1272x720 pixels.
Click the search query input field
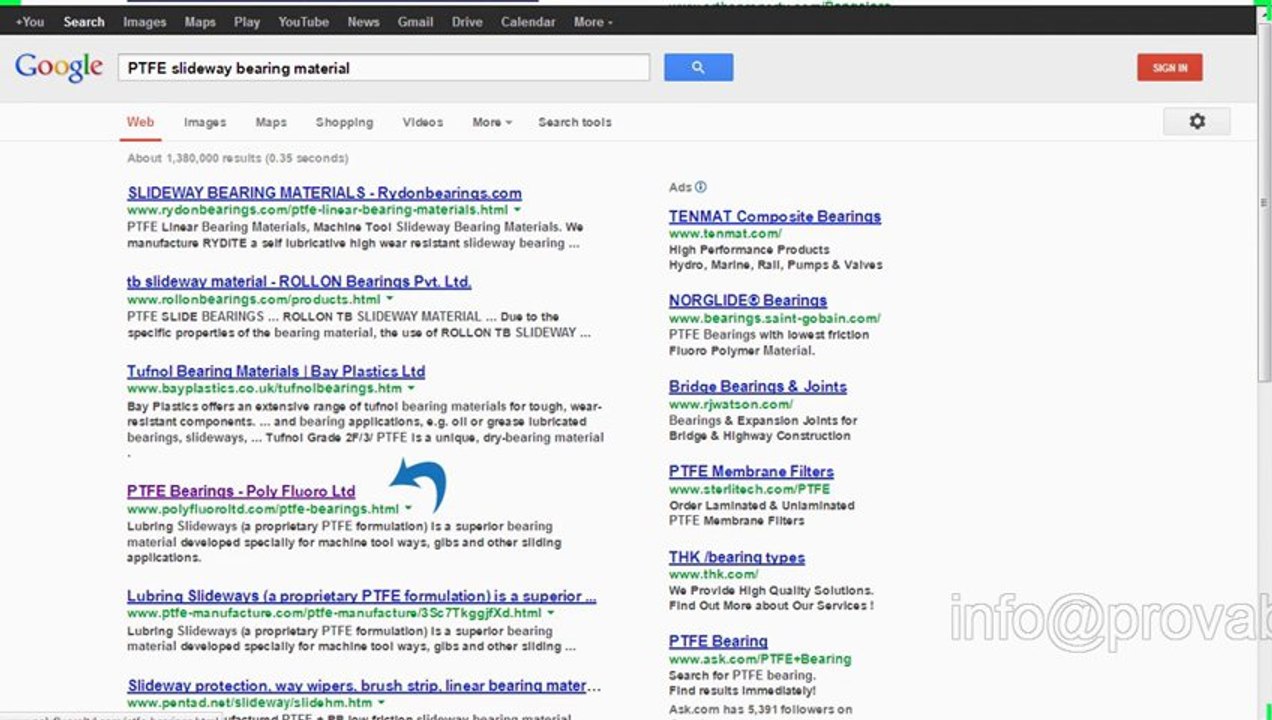pos(384,68)
